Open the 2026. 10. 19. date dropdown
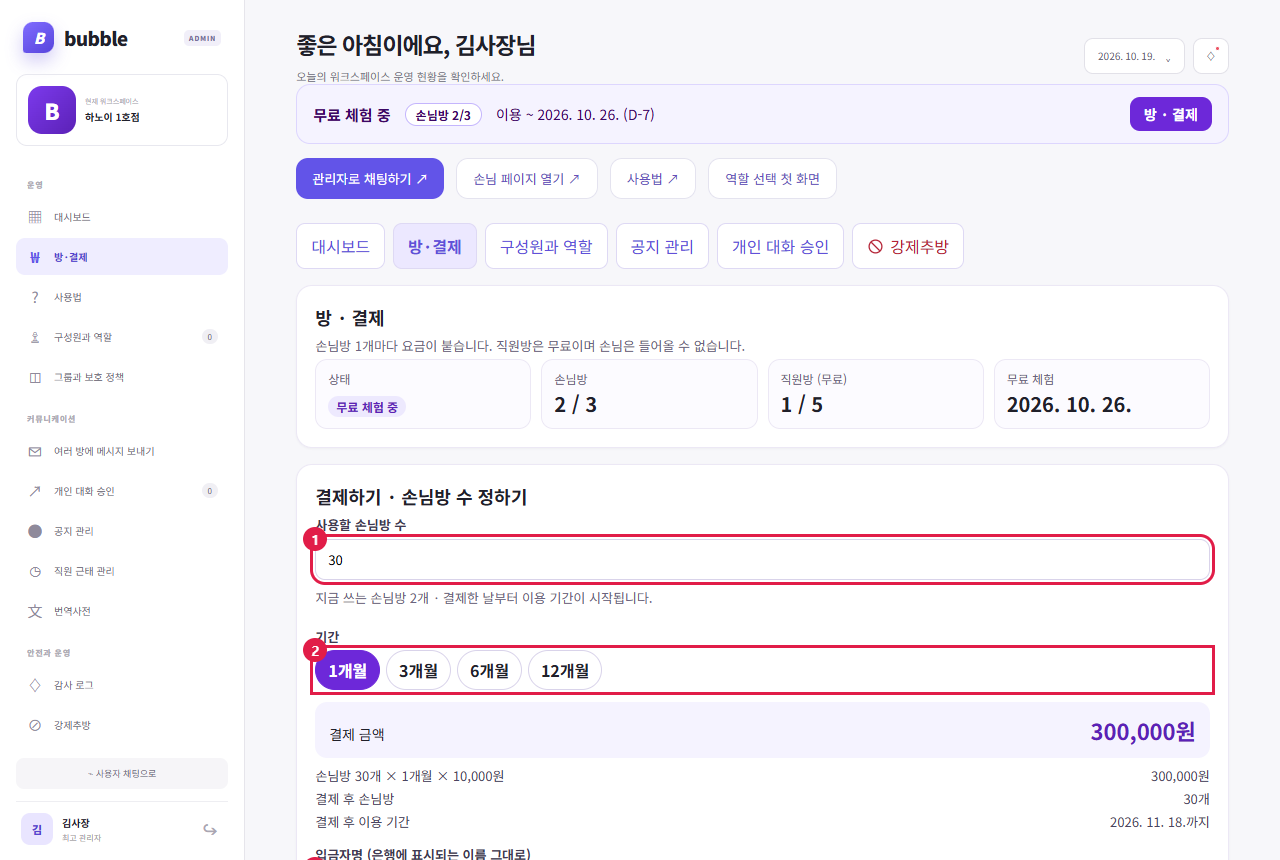Image resolution: width=1280 pixels, height=860 pixels. (x=1134, y=56)
